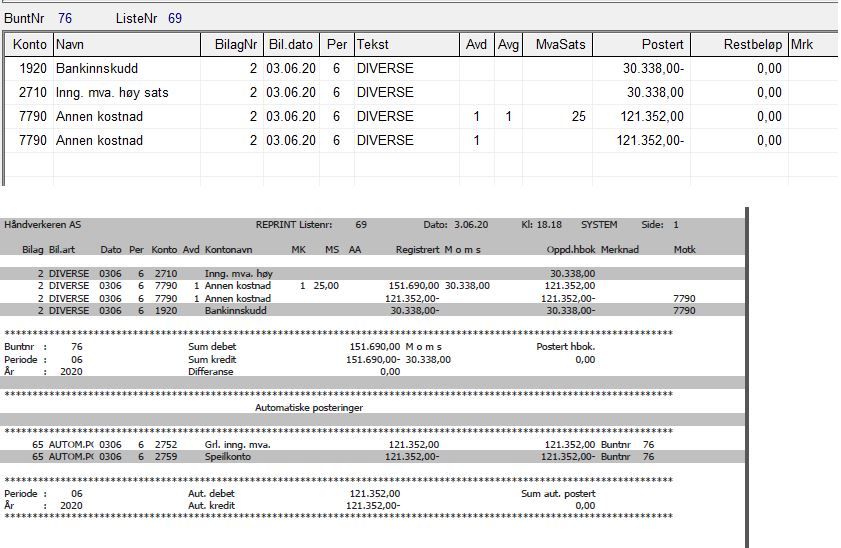The image size is (841, 548).
Task: Sort by the Konto column header
Action: click(29, 45)
